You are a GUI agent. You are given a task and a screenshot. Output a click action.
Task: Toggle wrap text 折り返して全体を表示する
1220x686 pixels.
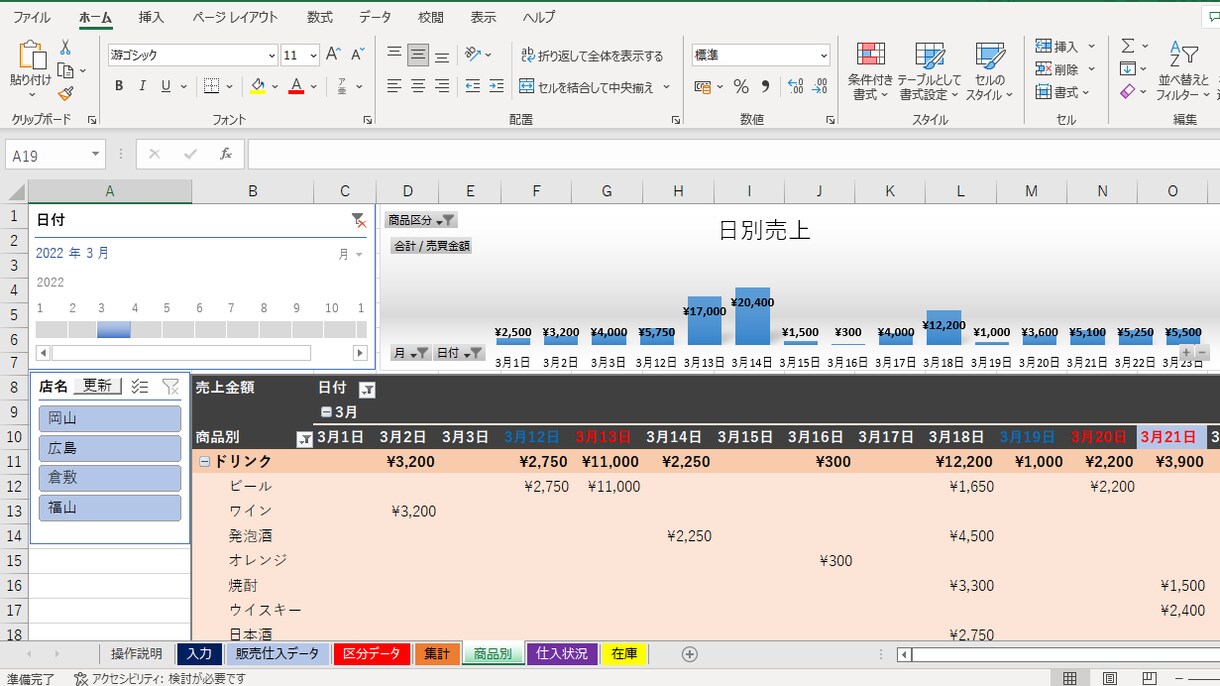[x=591, y=55]
